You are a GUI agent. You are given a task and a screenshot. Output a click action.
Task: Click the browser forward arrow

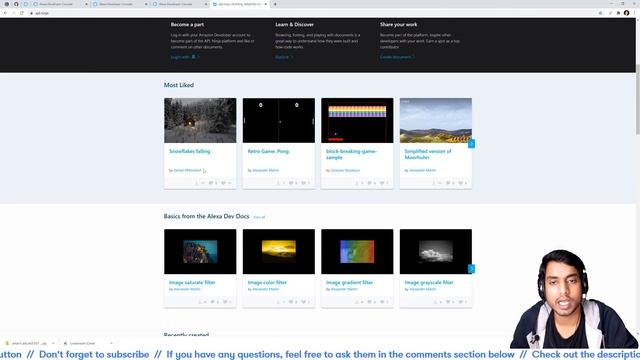pos(13,13)
